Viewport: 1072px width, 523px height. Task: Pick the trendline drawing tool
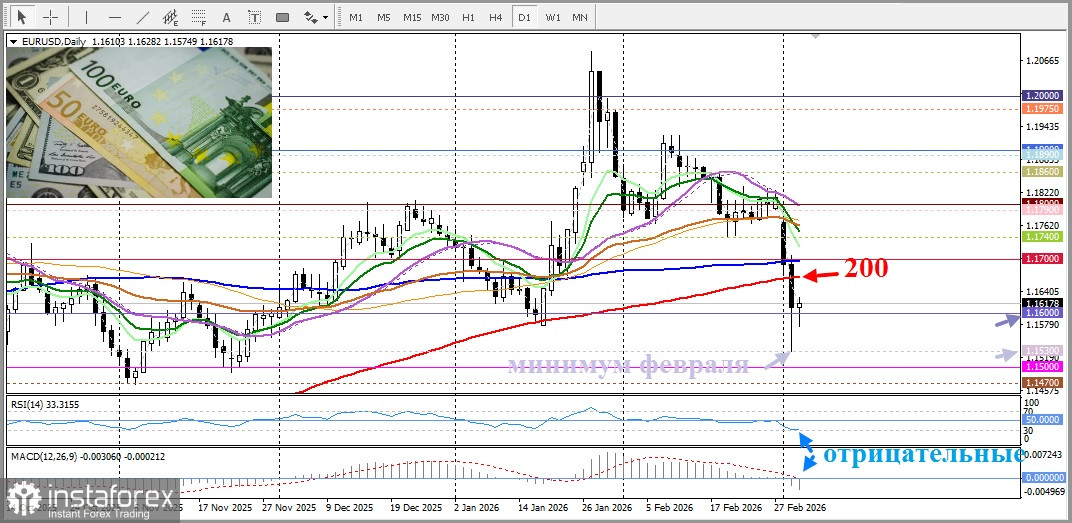point(143,17)
